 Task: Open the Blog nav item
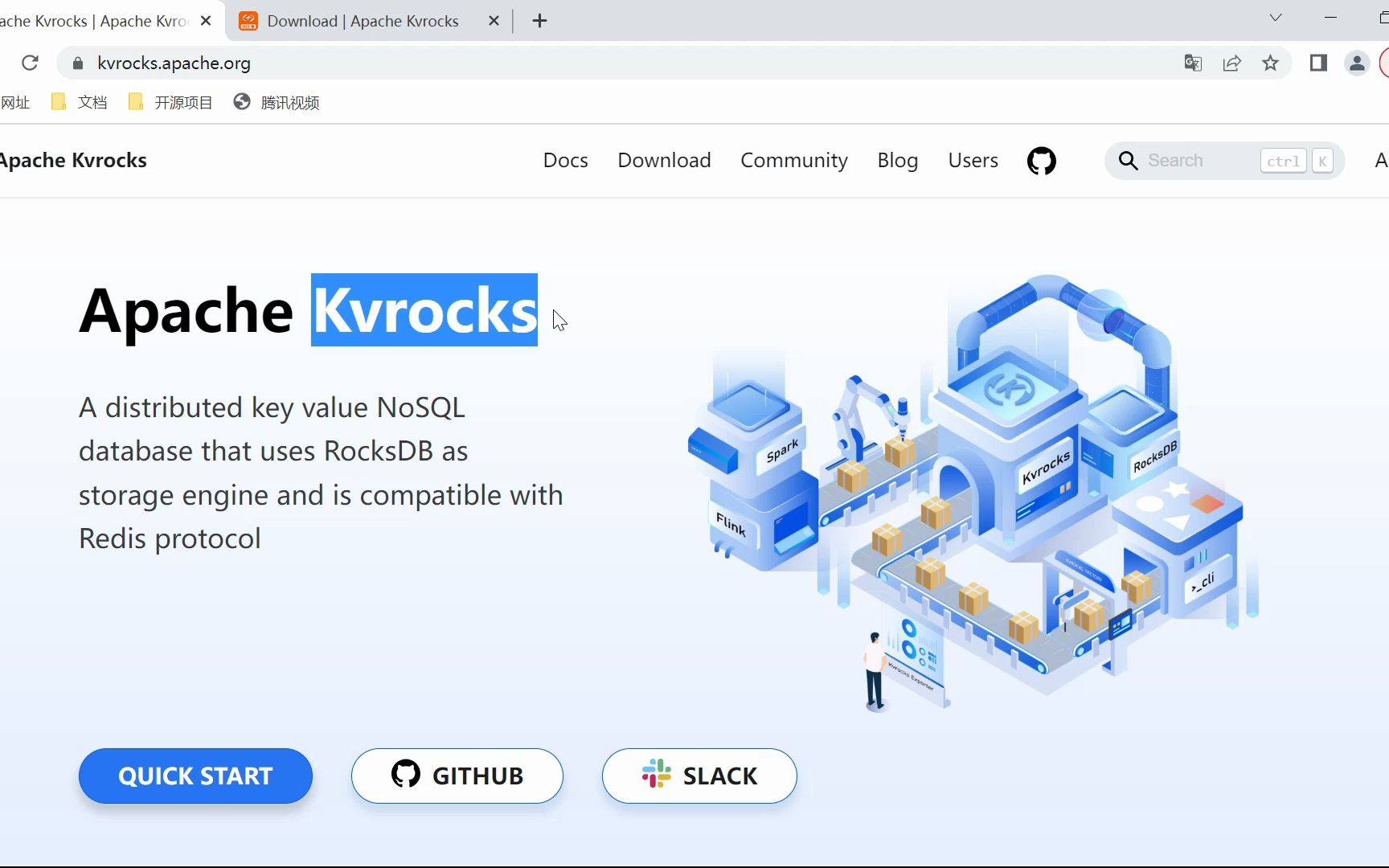[x=898, y=161]
